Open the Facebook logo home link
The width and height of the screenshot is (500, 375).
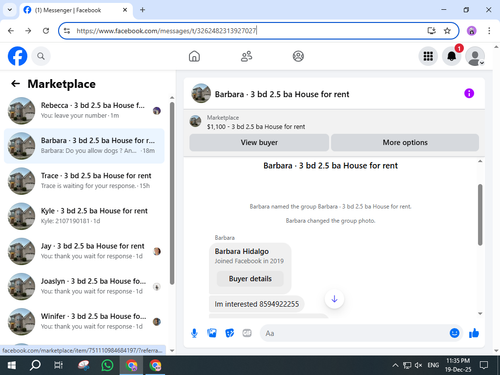click(x=17, y=56)
